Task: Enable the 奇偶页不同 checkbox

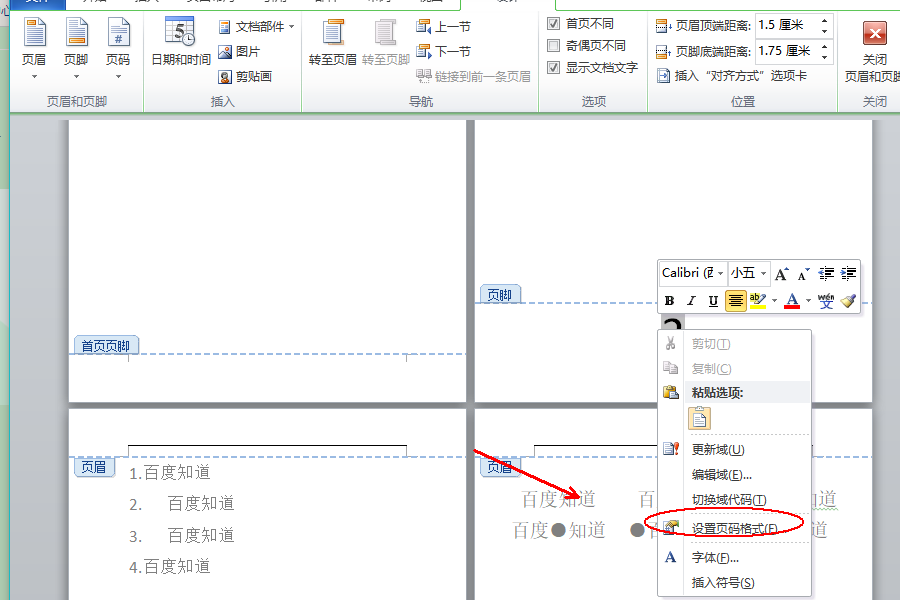Action: (553, 45)
